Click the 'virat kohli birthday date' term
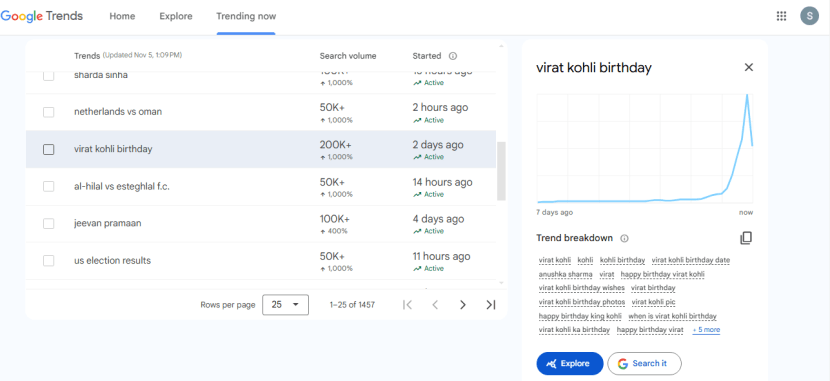This screenshot has height=381, width=830. (x=691, y=260)
